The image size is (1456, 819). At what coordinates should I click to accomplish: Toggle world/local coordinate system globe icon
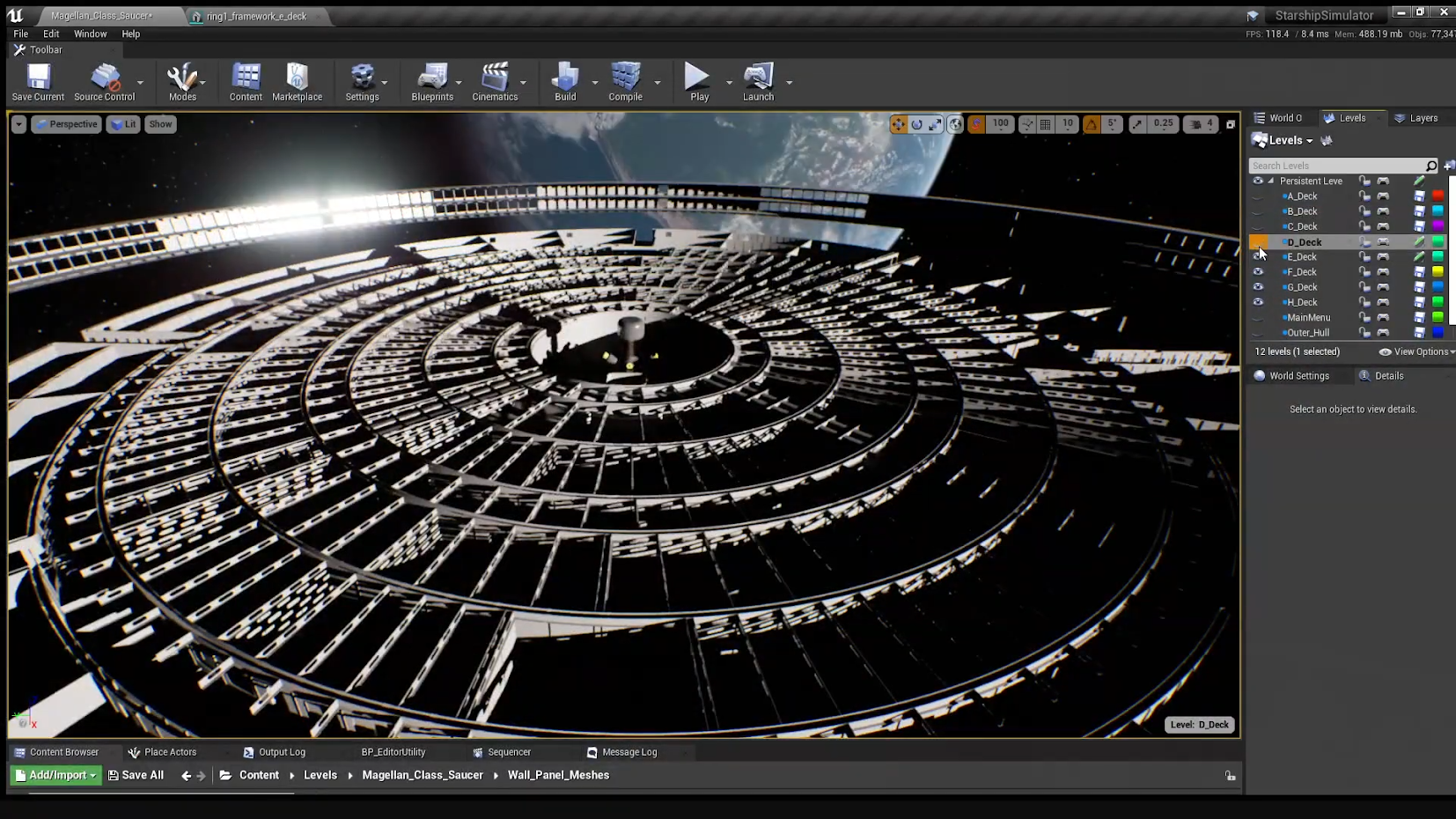955,125
